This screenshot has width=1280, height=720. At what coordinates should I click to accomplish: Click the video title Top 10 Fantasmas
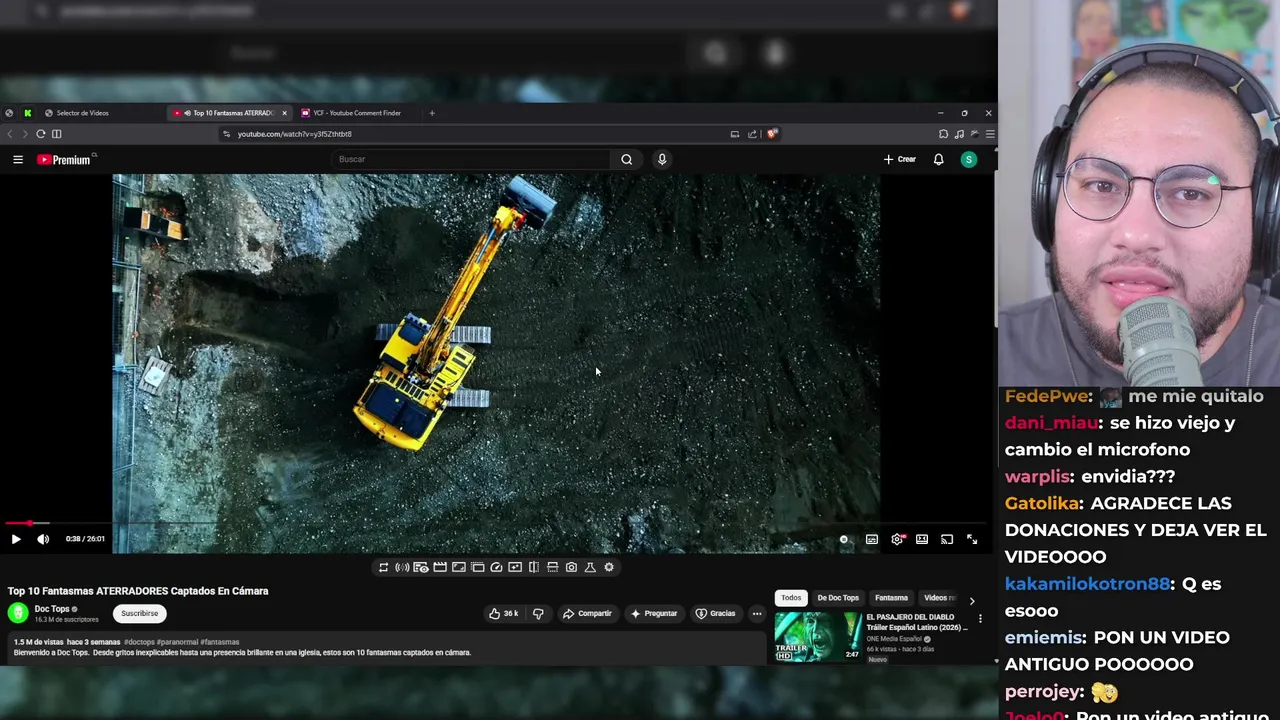point(138,591)
